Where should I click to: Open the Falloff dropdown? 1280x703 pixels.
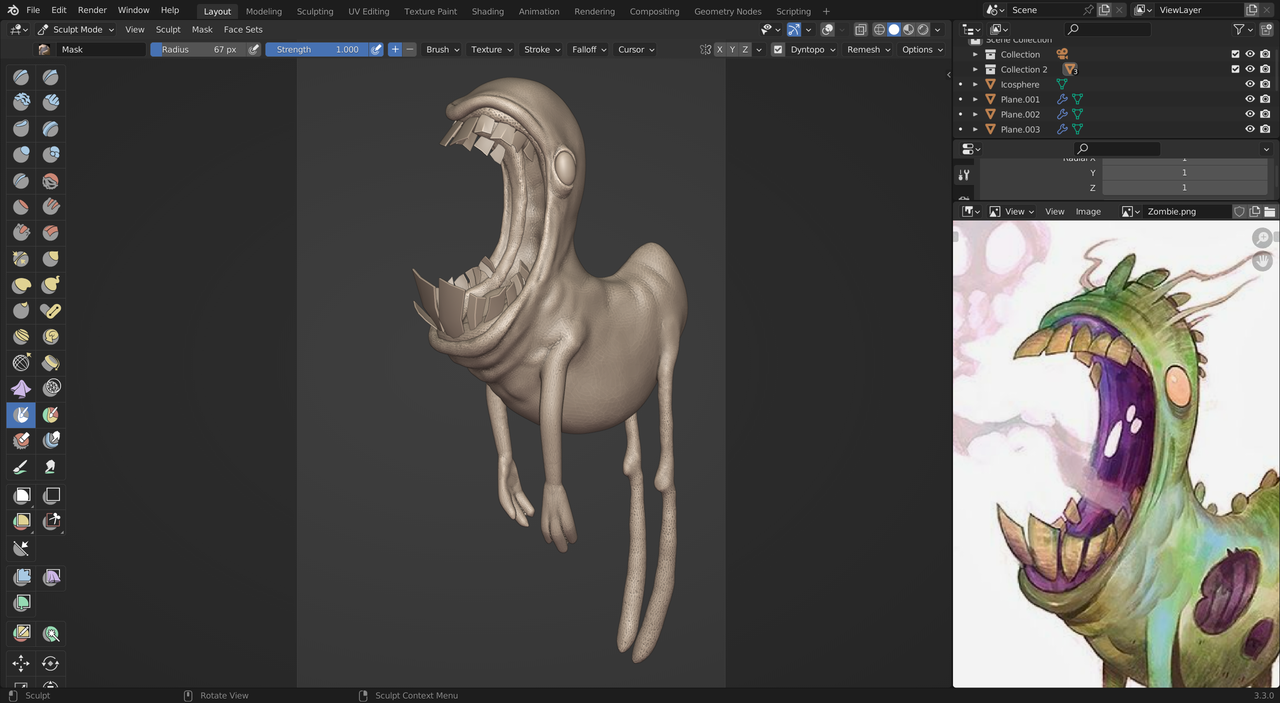click(589, 49)
